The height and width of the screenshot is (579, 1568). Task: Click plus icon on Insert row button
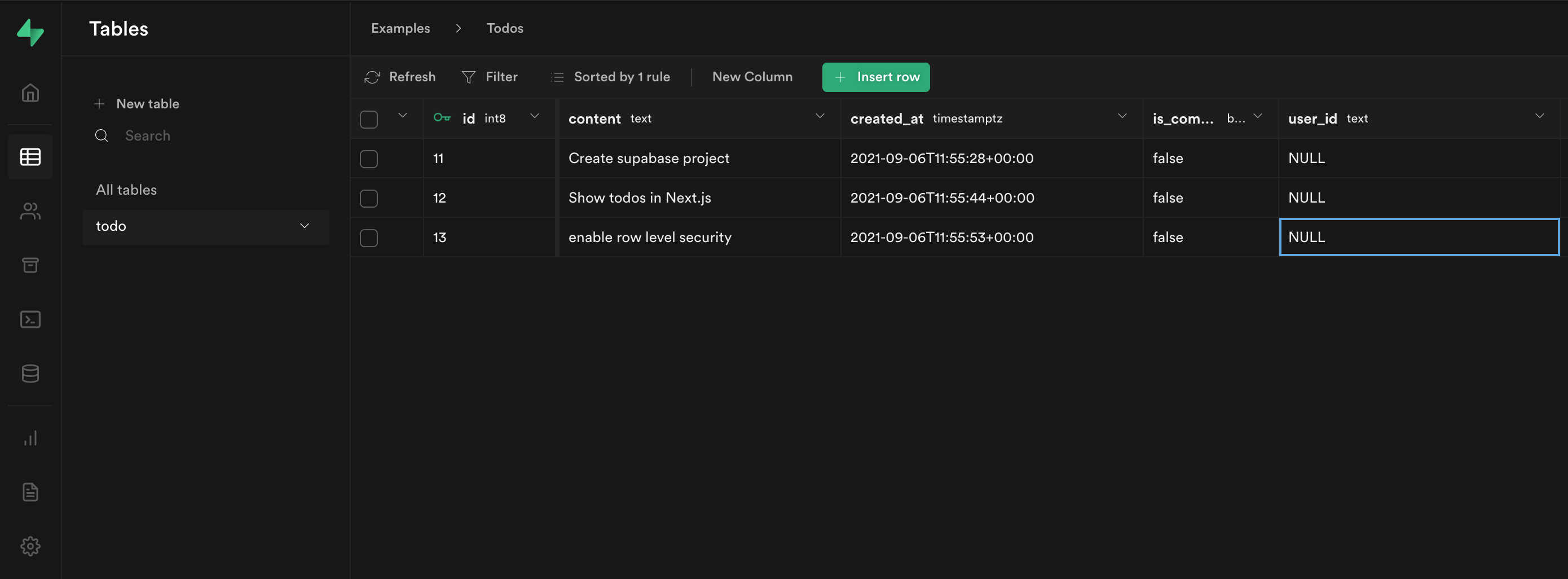840,77
